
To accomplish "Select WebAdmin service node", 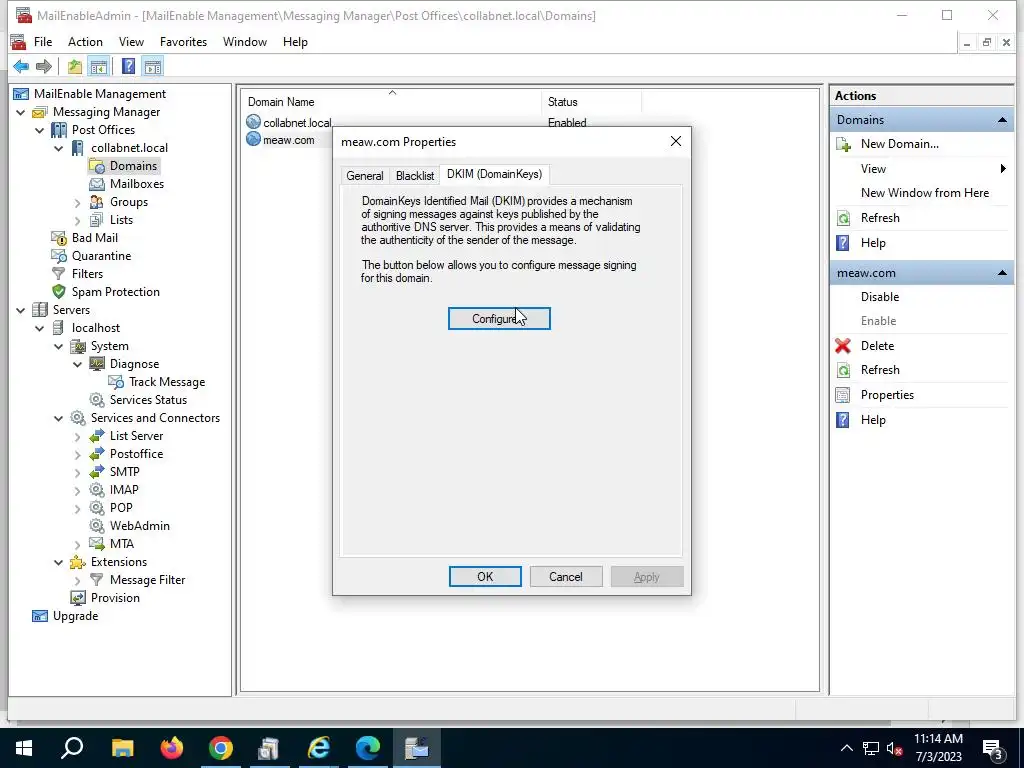I will (140, 526).
